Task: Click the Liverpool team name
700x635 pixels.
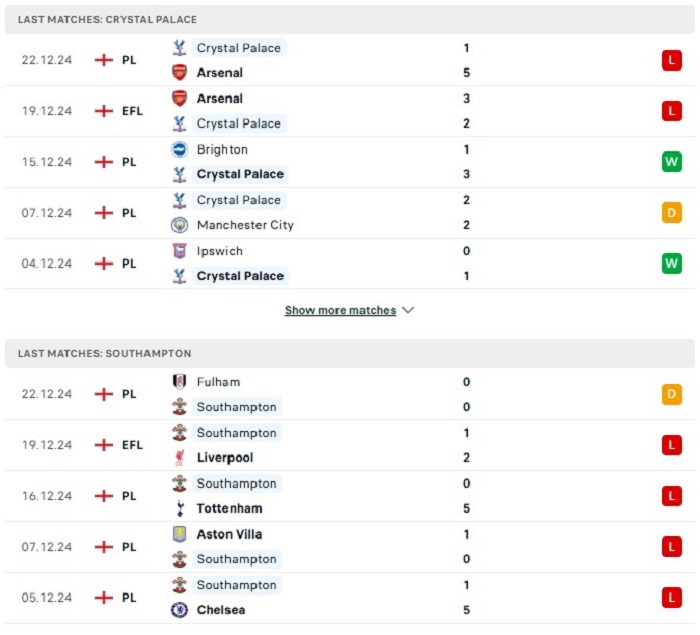Action: coord(225,458)
